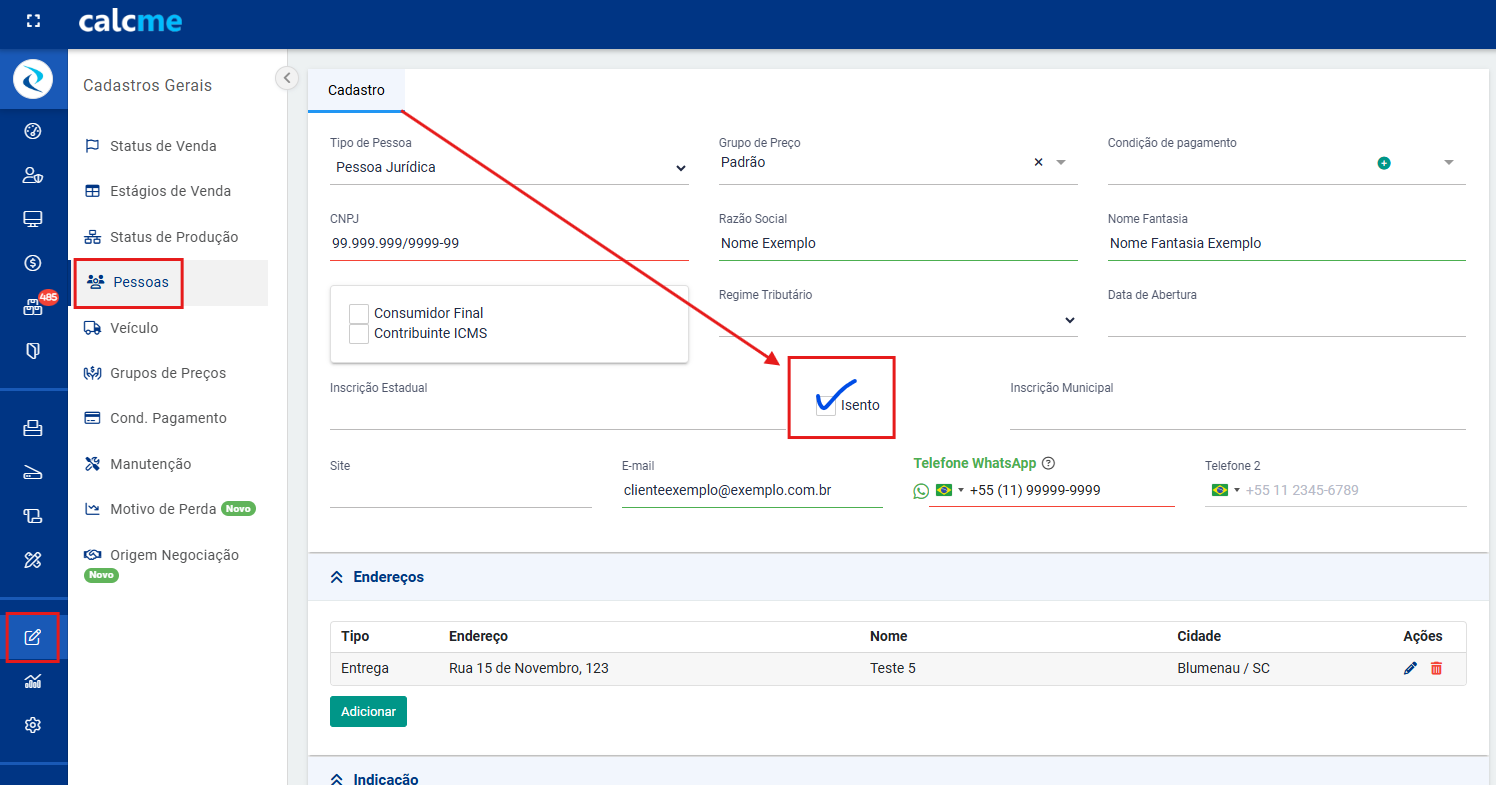Edit the Rua 15 de Novembro address row
1496x785 pixels.
pyautogui.click(x=1410, y=668)
